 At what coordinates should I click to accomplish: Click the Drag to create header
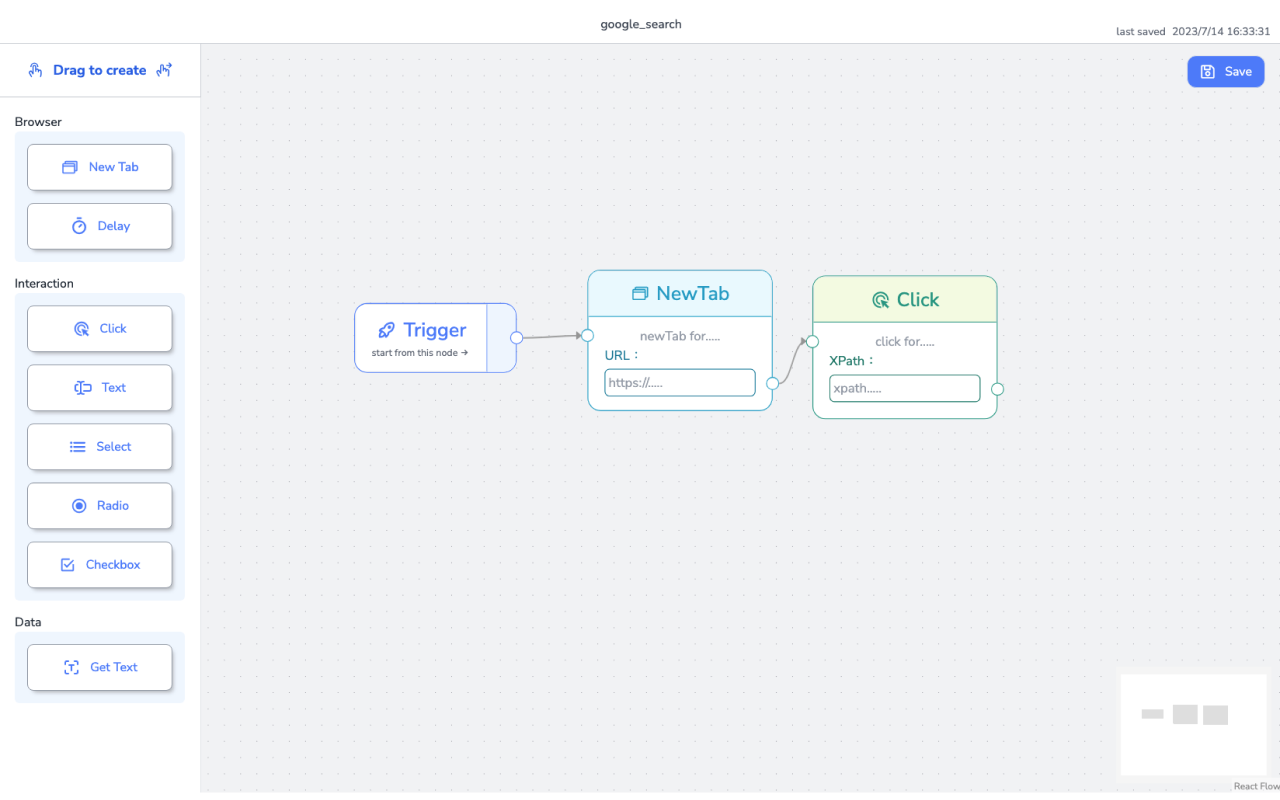pos(100,70)
